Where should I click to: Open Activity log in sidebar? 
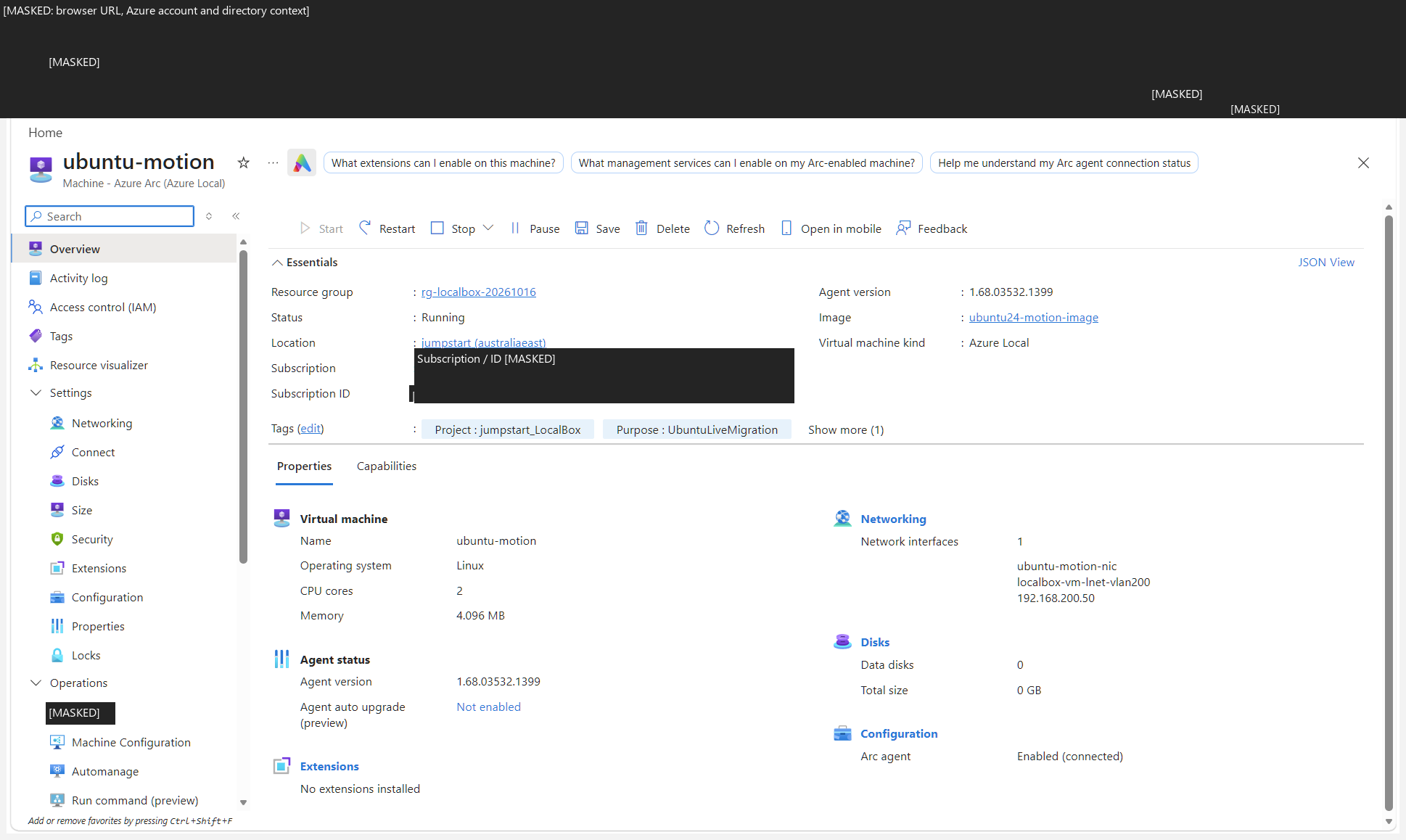click(x=78, y=278)
